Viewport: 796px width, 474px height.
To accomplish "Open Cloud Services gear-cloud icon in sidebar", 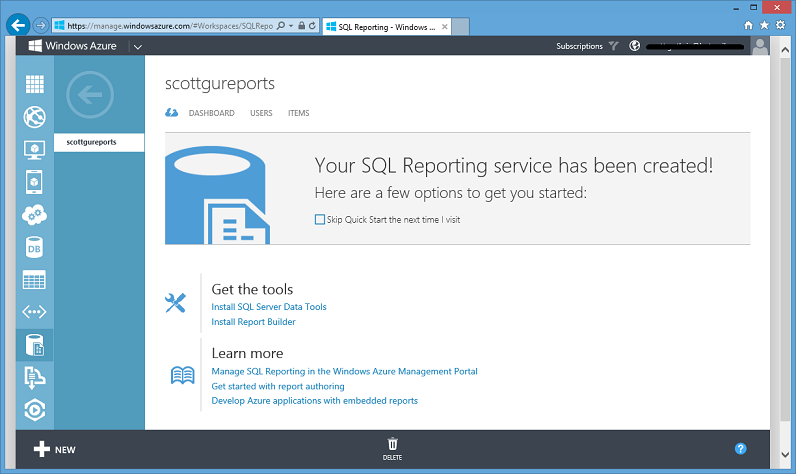I will click(35, 215).
